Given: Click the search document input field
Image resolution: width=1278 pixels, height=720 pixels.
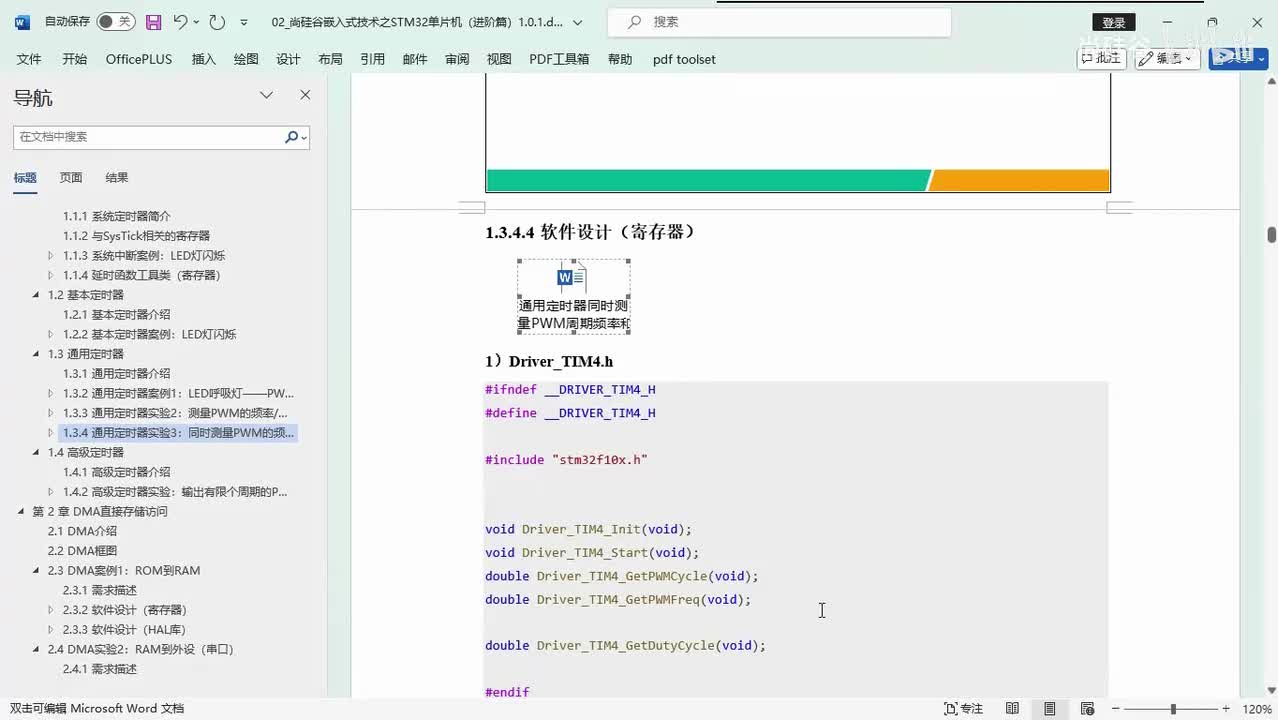Looking at the screenshot, I should pos(148,137).
